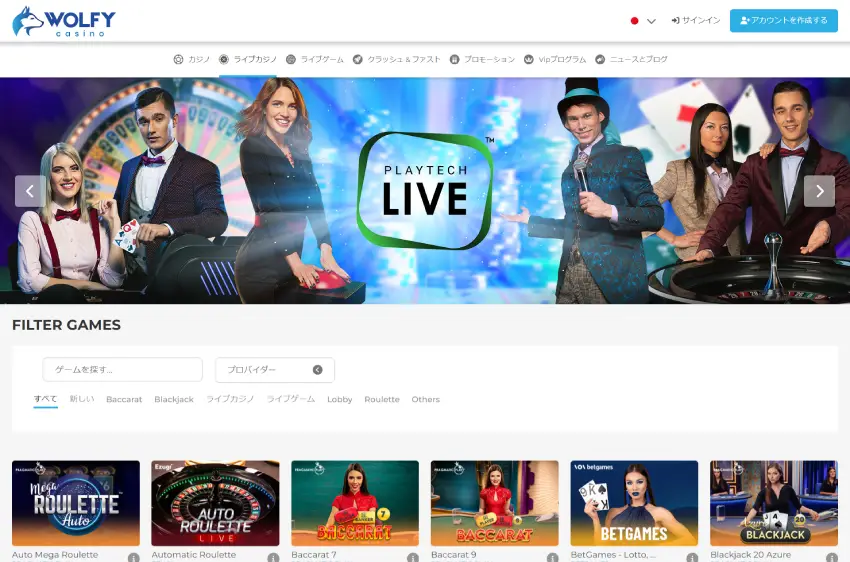Select the Blackjack filter tab
This screenshot has width=850, height=562.
pyautogui.click(x=174, y=399)
